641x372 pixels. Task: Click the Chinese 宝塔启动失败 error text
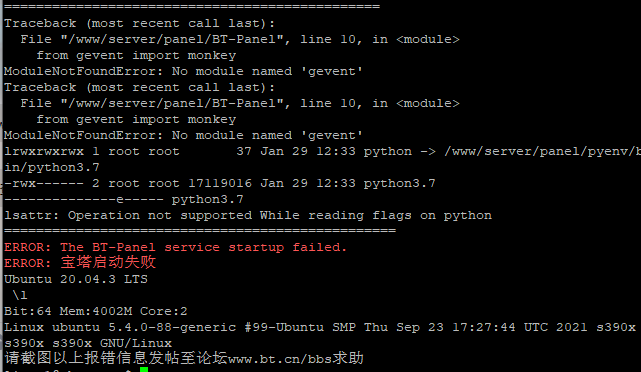pyautogui.click(x=108, y=262)
